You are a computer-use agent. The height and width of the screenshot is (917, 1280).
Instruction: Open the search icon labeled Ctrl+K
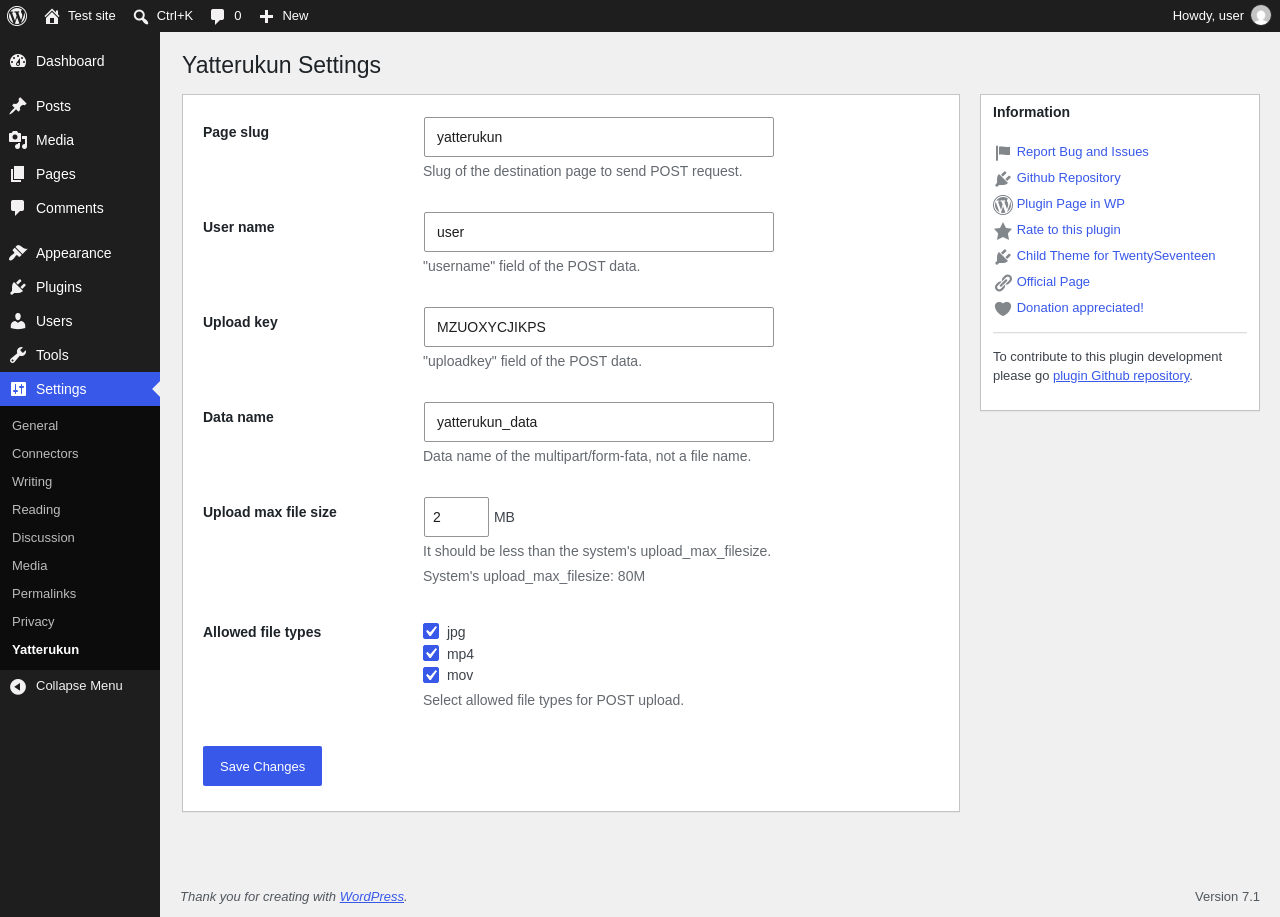[x=141, y=16]
